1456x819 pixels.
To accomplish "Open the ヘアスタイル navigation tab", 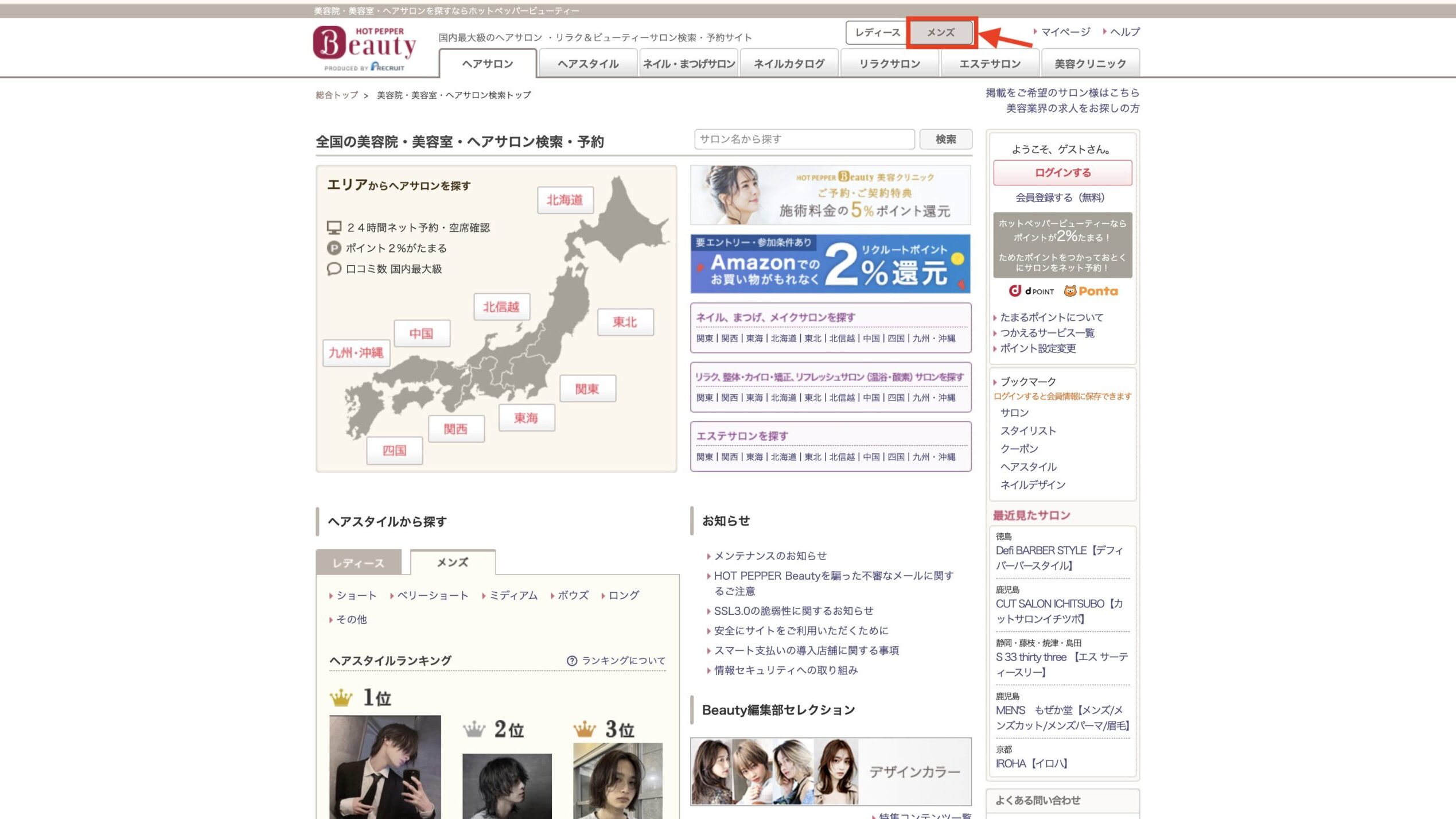I will [587, 64].
